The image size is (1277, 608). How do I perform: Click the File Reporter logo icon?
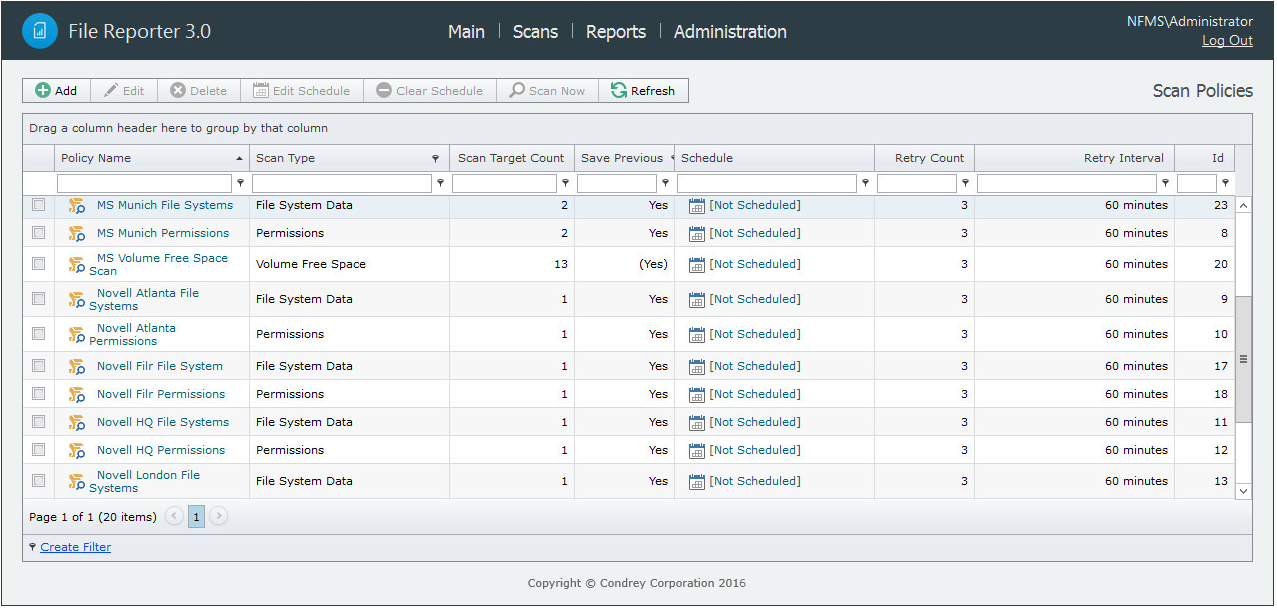point(40,31)
